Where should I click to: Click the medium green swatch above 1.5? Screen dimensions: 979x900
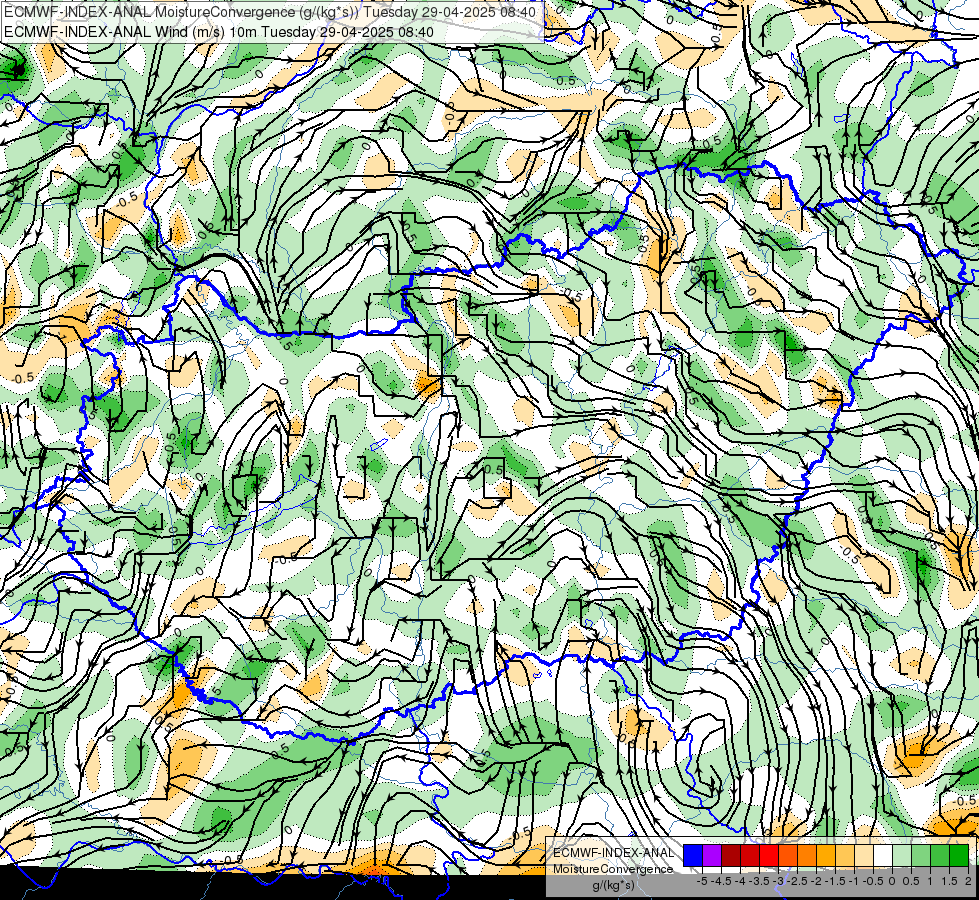(x=940, y=856)
